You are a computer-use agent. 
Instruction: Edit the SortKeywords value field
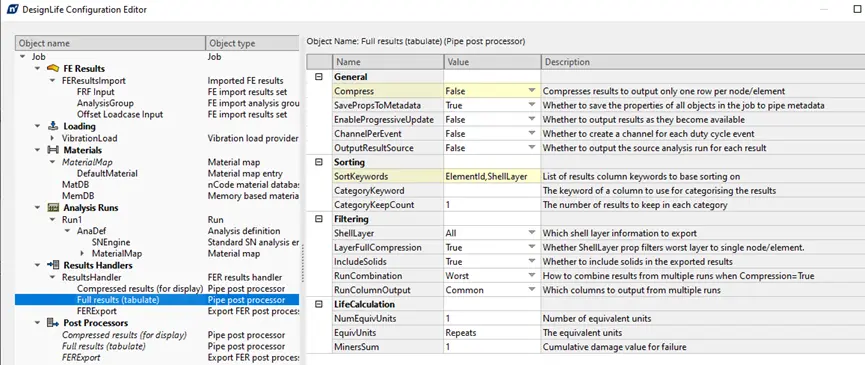pos(492,176)
